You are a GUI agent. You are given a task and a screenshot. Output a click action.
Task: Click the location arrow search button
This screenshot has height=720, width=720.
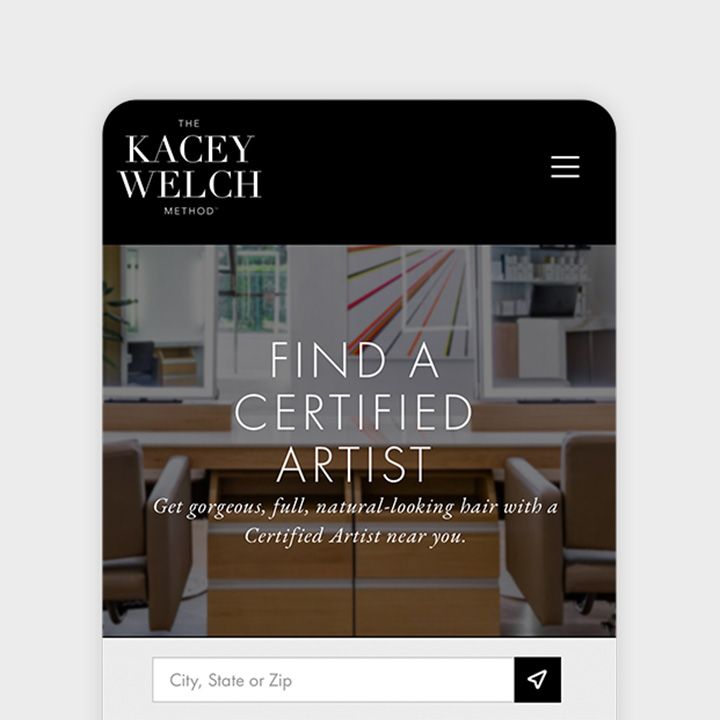(537, 680)
